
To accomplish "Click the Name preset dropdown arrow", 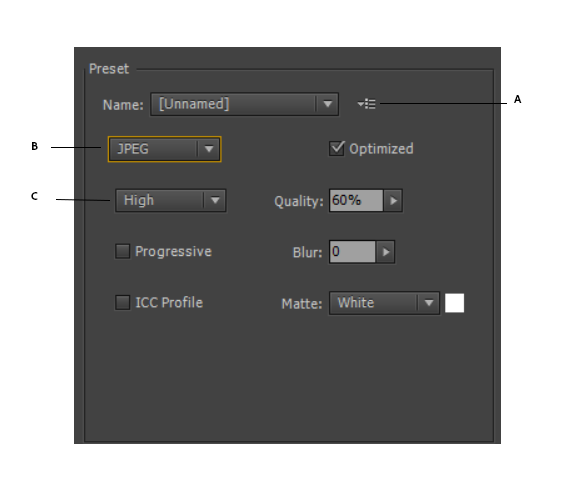I will tap(327, 104).
